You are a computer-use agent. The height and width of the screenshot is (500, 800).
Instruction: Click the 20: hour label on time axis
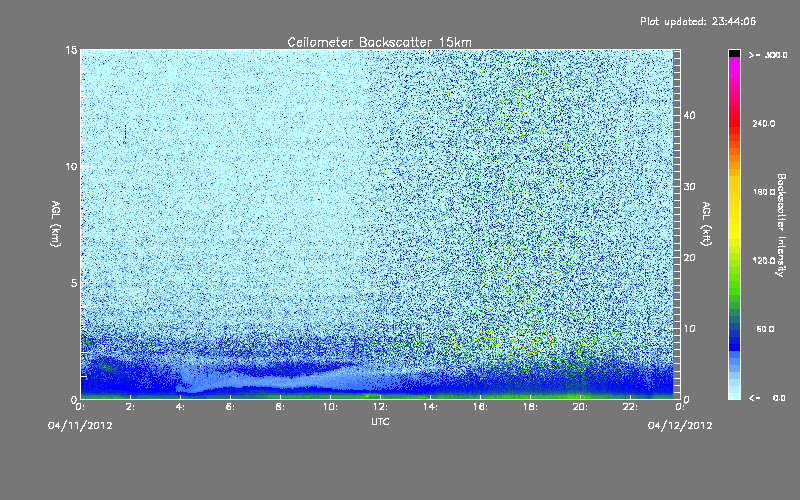coord(580,407)
